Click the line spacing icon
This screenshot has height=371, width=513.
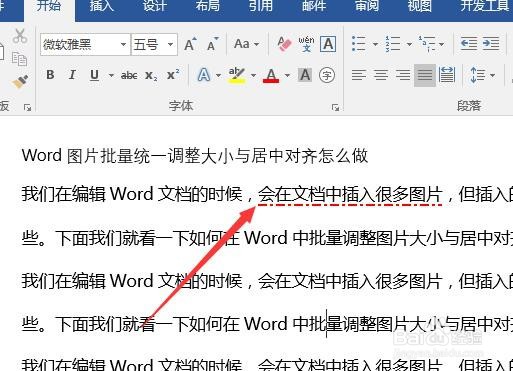477,75
